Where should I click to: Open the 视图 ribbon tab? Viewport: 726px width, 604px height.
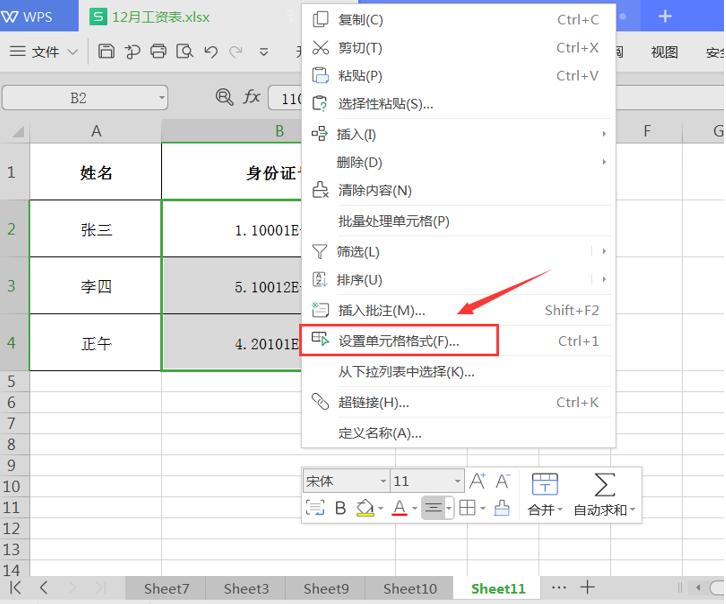664,52
